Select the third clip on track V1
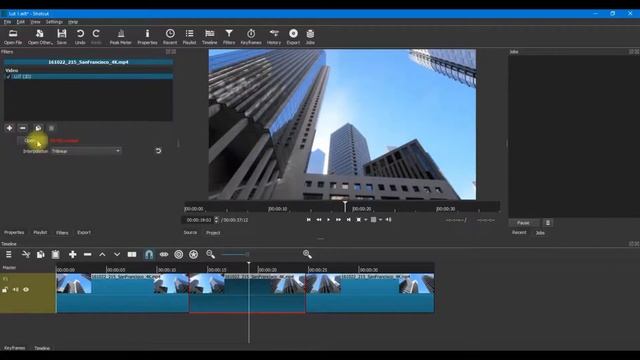 [370, 293]
